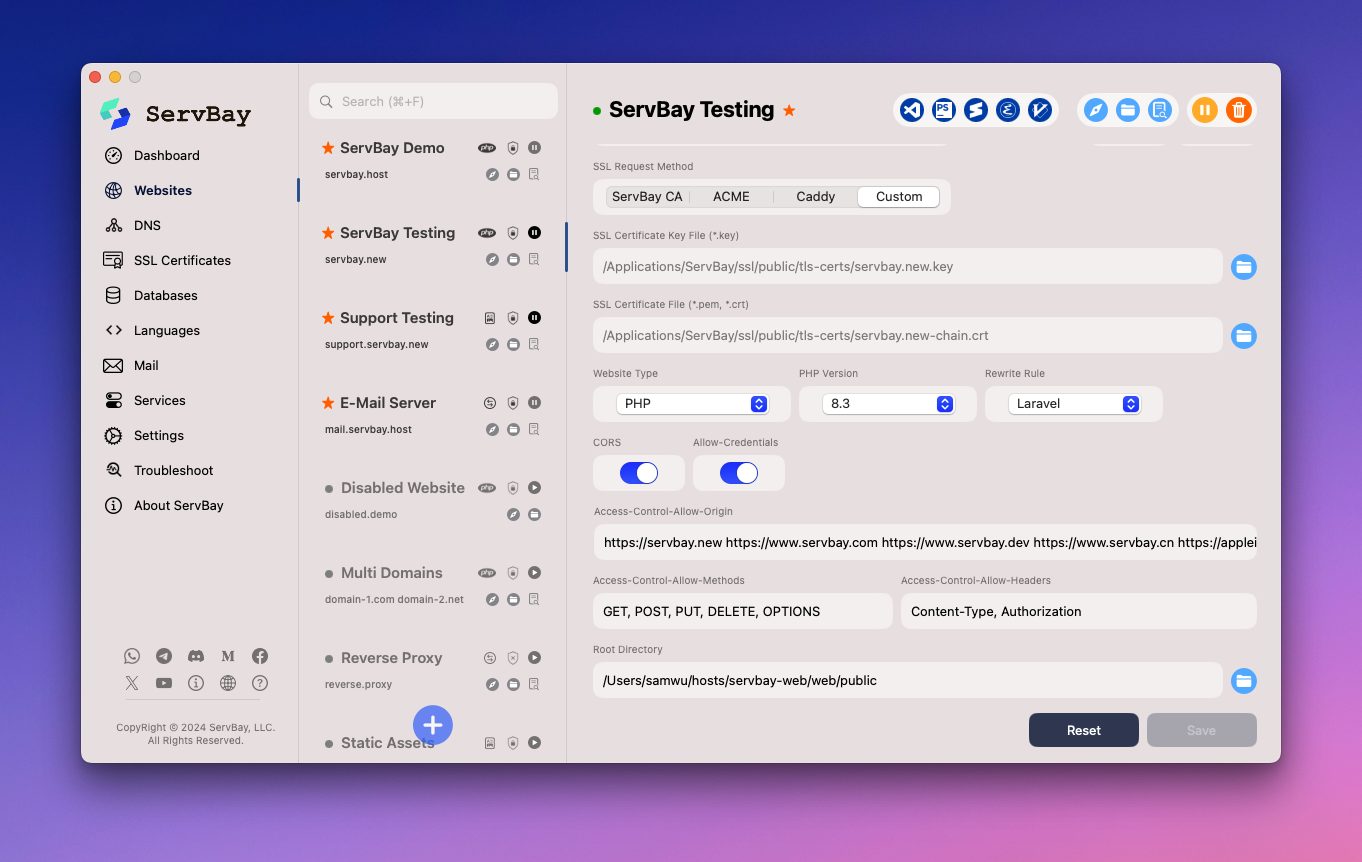Open WhatsApp community link

click(x=132, y=656)
